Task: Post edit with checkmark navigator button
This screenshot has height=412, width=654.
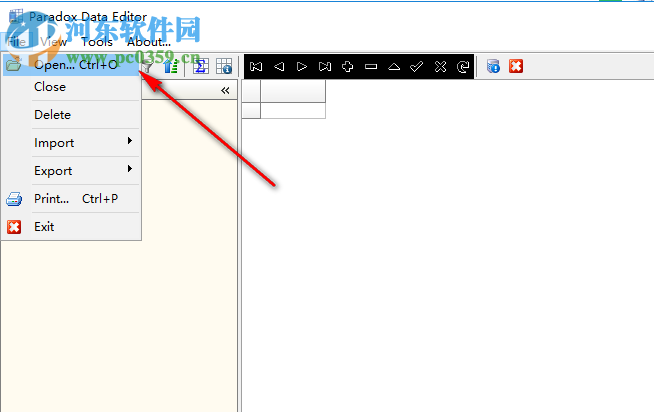Action: tap(417, 66)
